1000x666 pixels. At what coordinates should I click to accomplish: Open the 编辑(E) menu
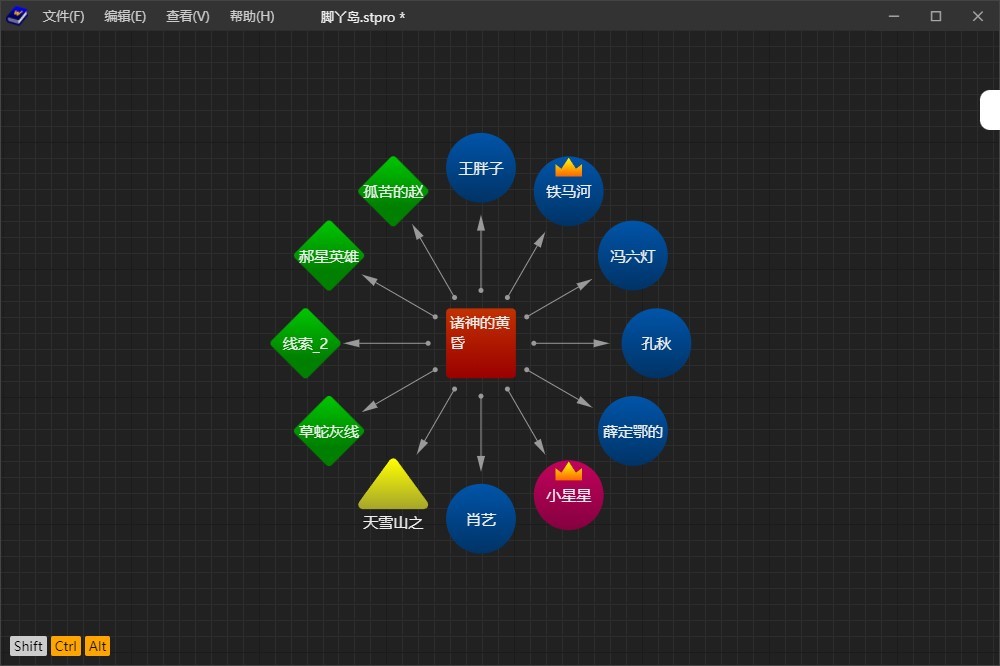point(125,17)
